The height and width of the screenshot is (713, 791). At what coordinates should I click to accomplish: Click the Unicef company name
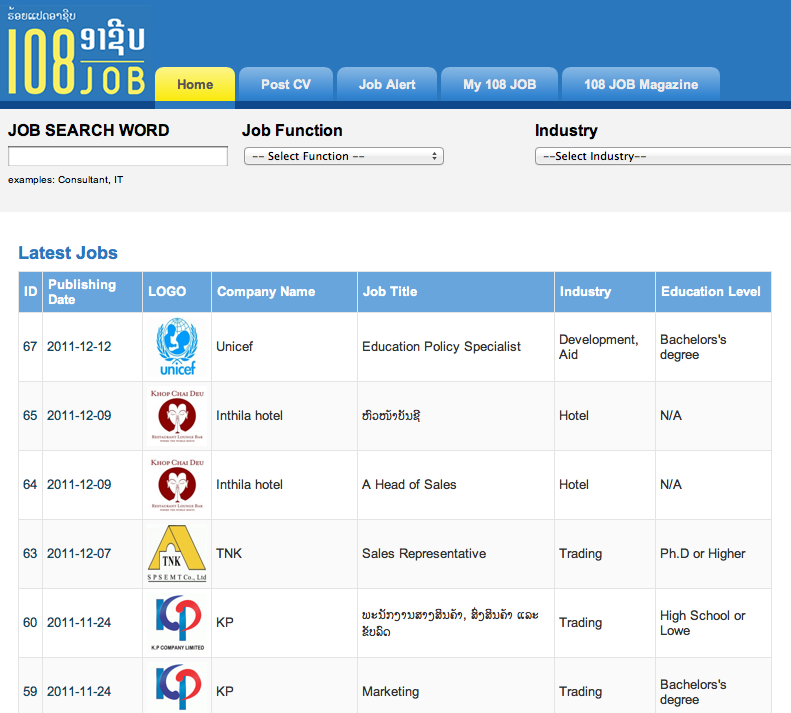(x=235, y=347)
